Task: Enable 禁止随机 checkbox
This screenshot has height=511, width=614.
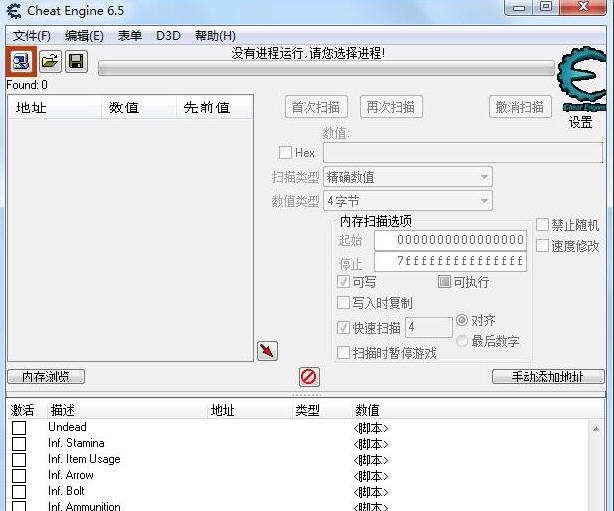Action: tap(542, 225)
